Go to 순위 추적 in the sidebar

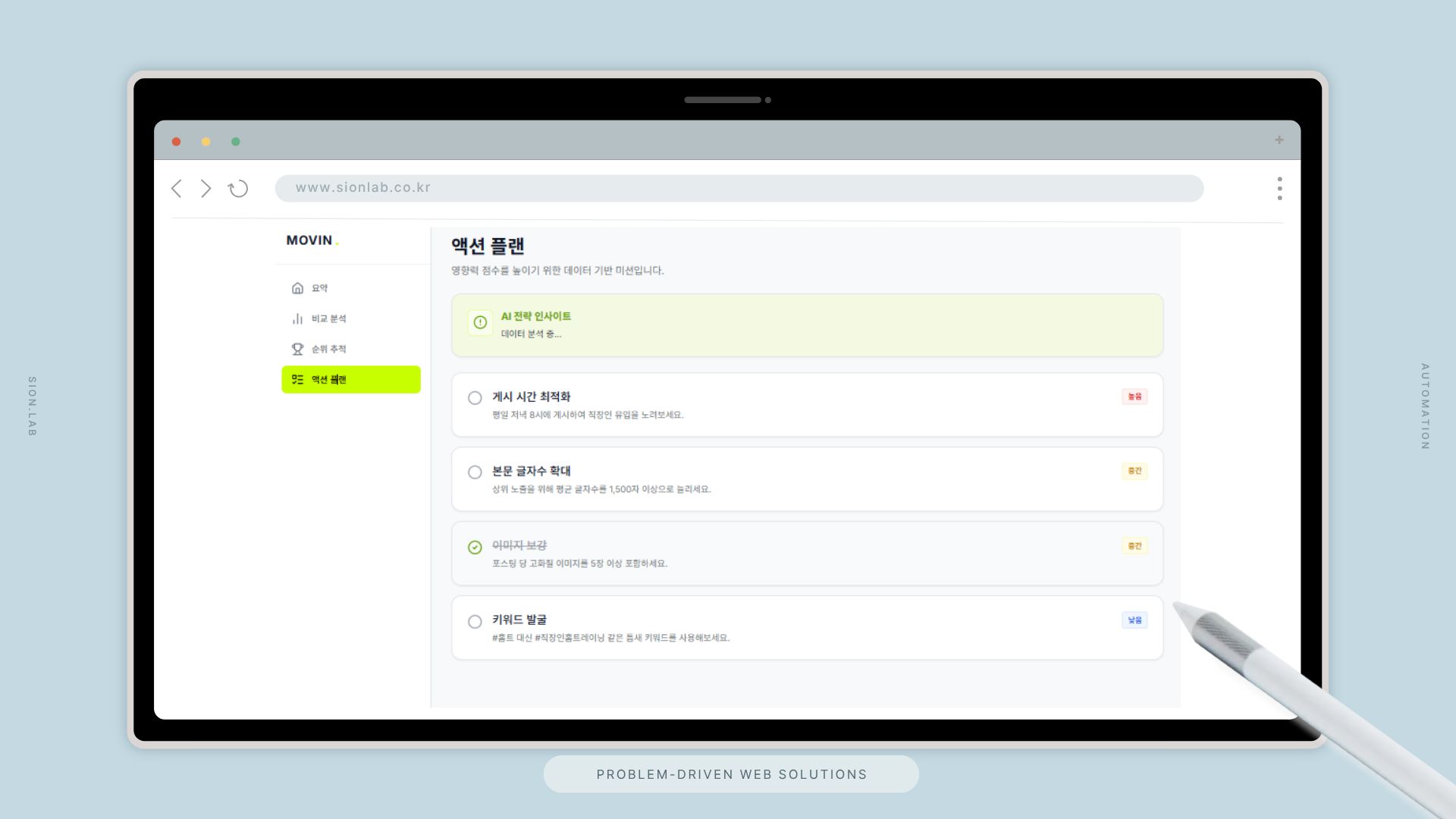[328, 349]
